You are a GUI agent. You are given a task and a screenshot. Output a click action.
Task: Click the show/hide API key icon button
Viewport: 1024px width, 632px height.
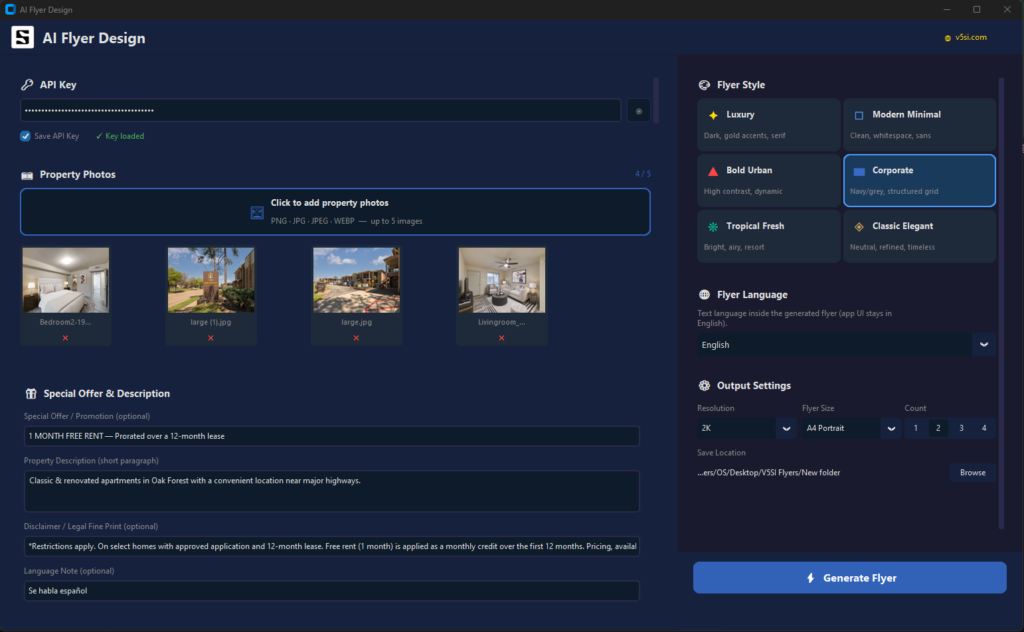coord(638,110)
